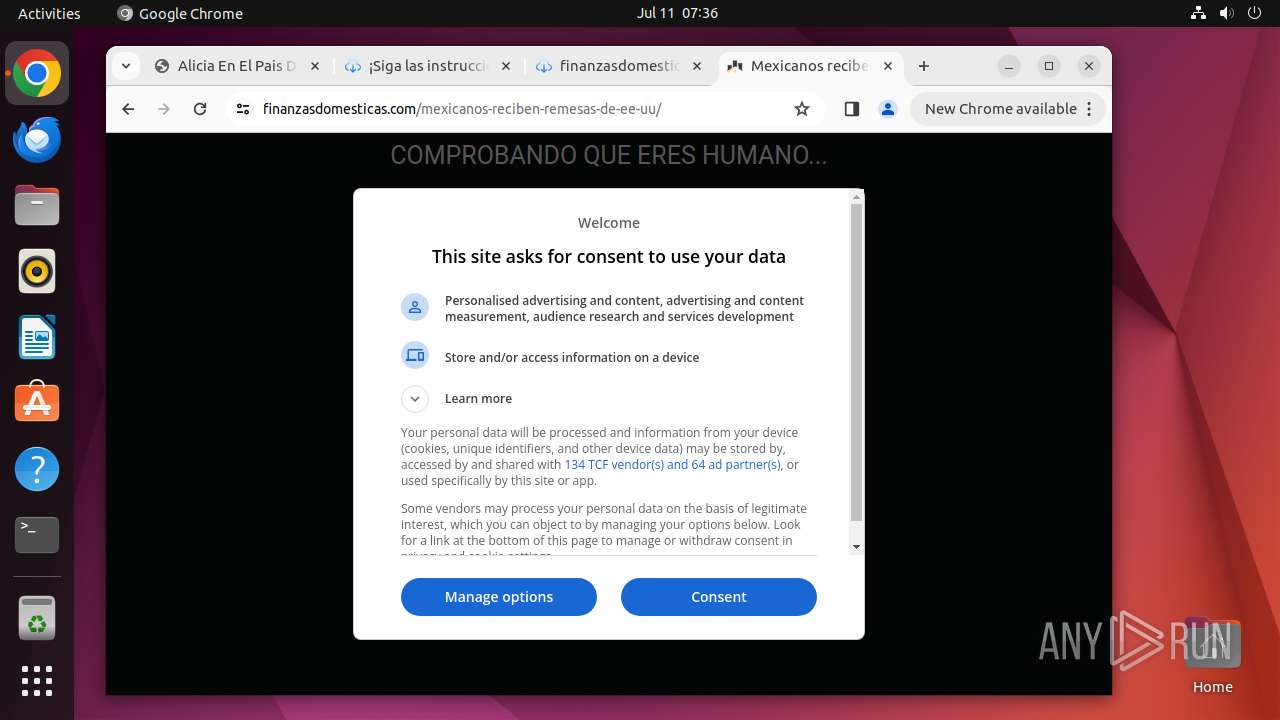Open the clock and calendar menu
1280x720 pixels.
point(677,13)
